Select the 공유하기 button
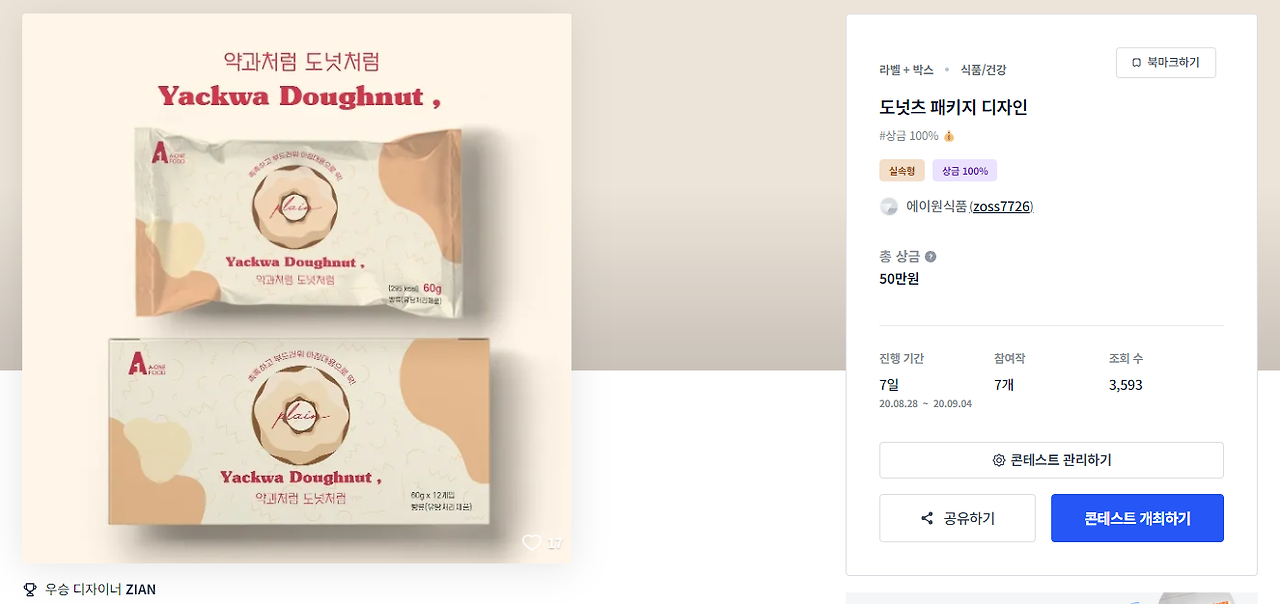The image size is (1280, 604). [x=957, y=518]
